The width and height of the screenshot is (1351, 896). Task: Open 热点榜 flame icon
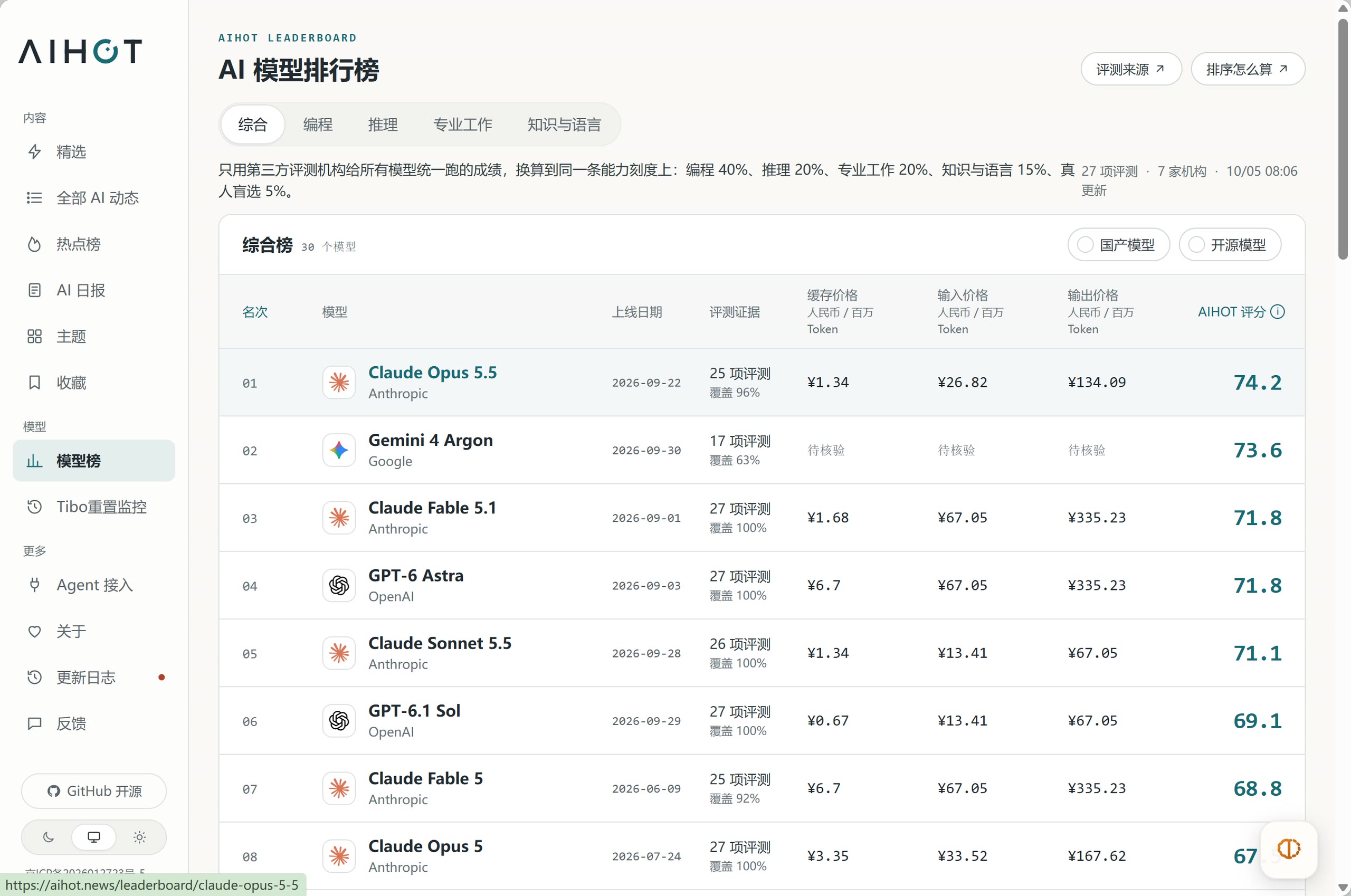tap(34, 244)
